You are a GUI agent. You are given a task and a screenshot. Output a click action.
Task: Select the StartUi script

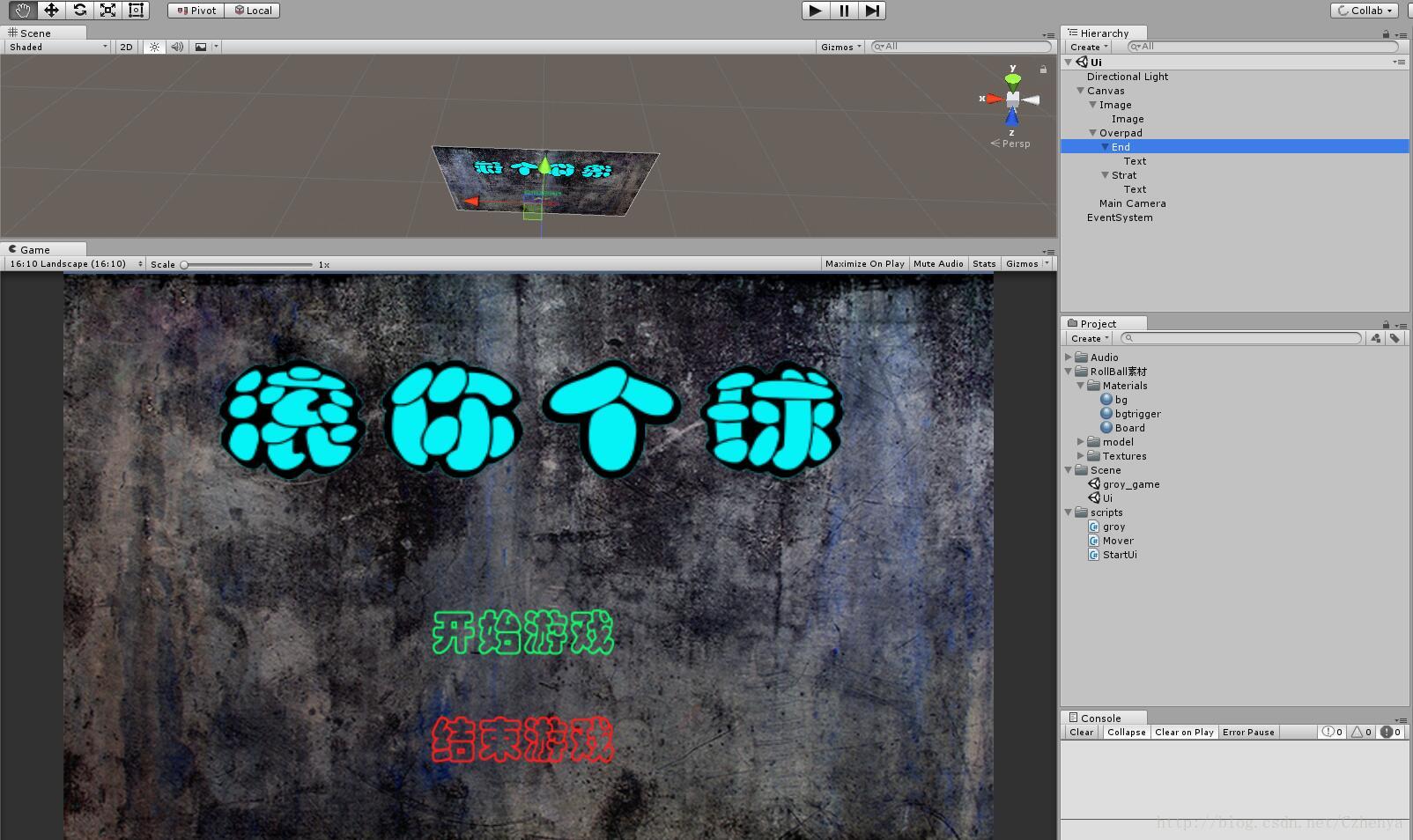pos(1113,555)
